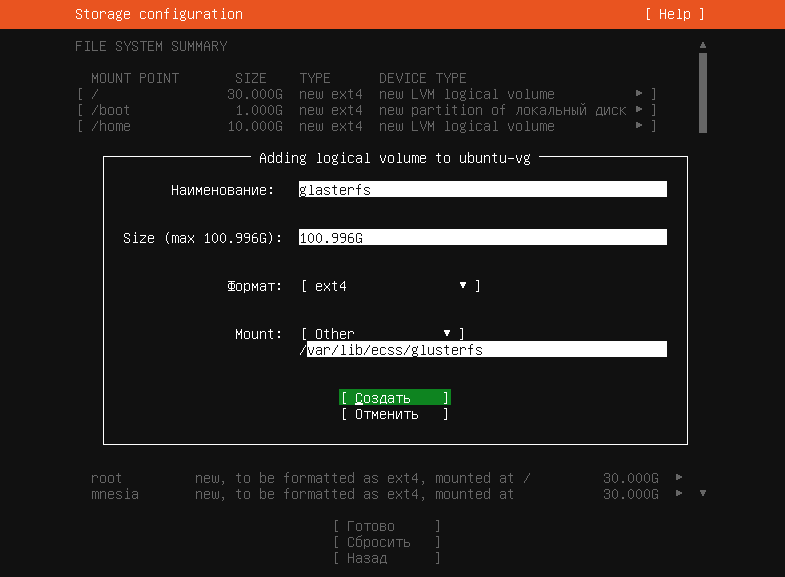Expand the /home mount point row arrow
785x577 pixels.
click(639, 125)
